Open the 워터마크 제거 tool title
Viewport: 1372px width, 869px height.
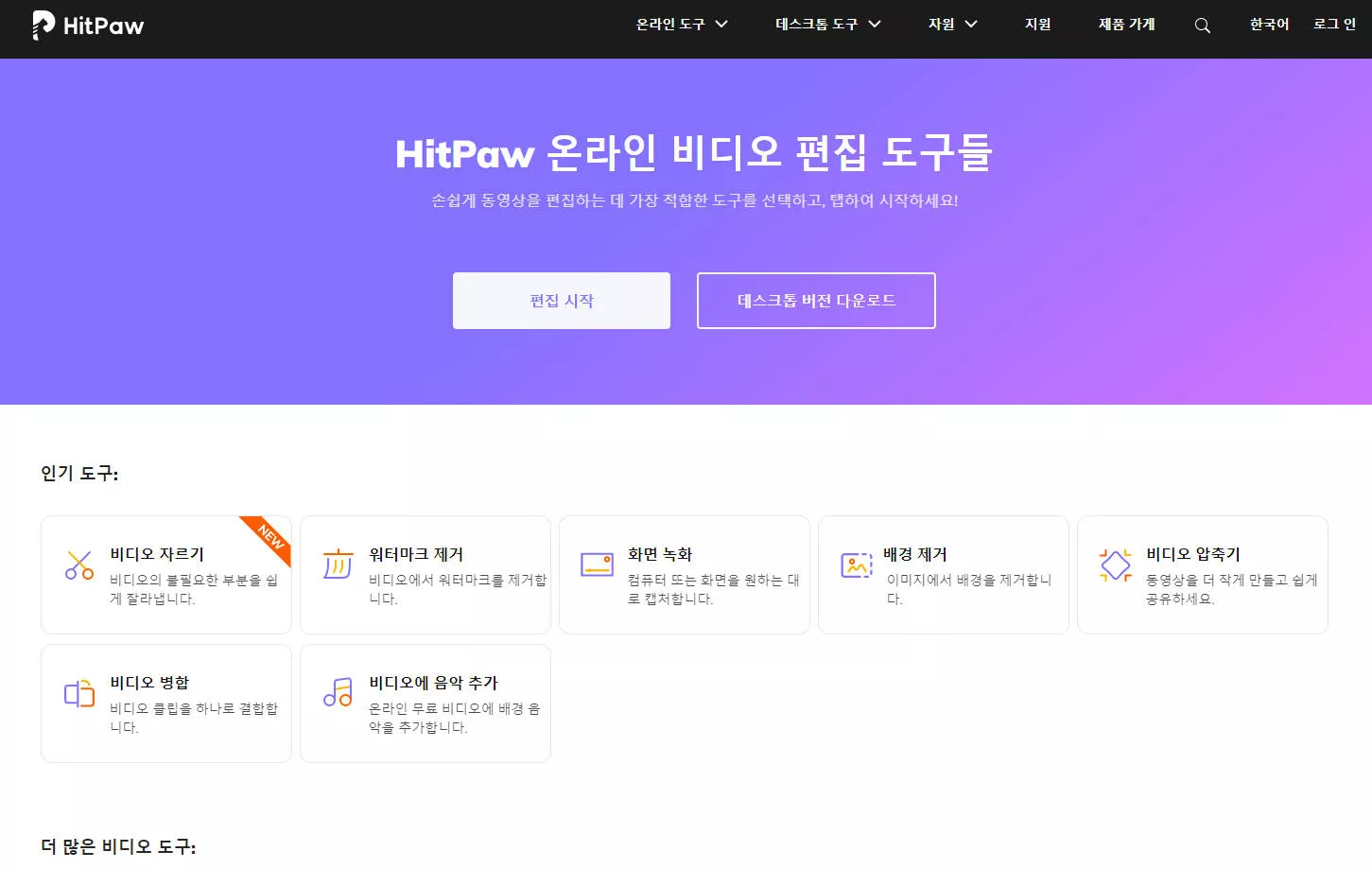point(416,554)
